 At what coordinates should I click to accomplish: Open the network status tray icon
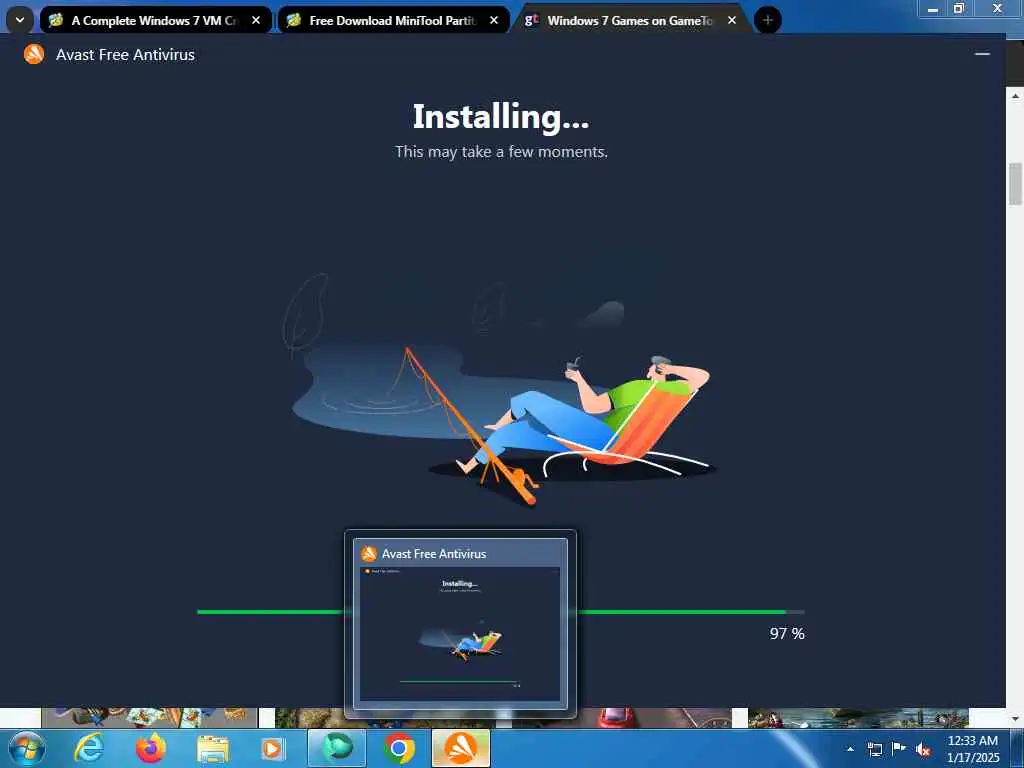[x=875, y=749]
